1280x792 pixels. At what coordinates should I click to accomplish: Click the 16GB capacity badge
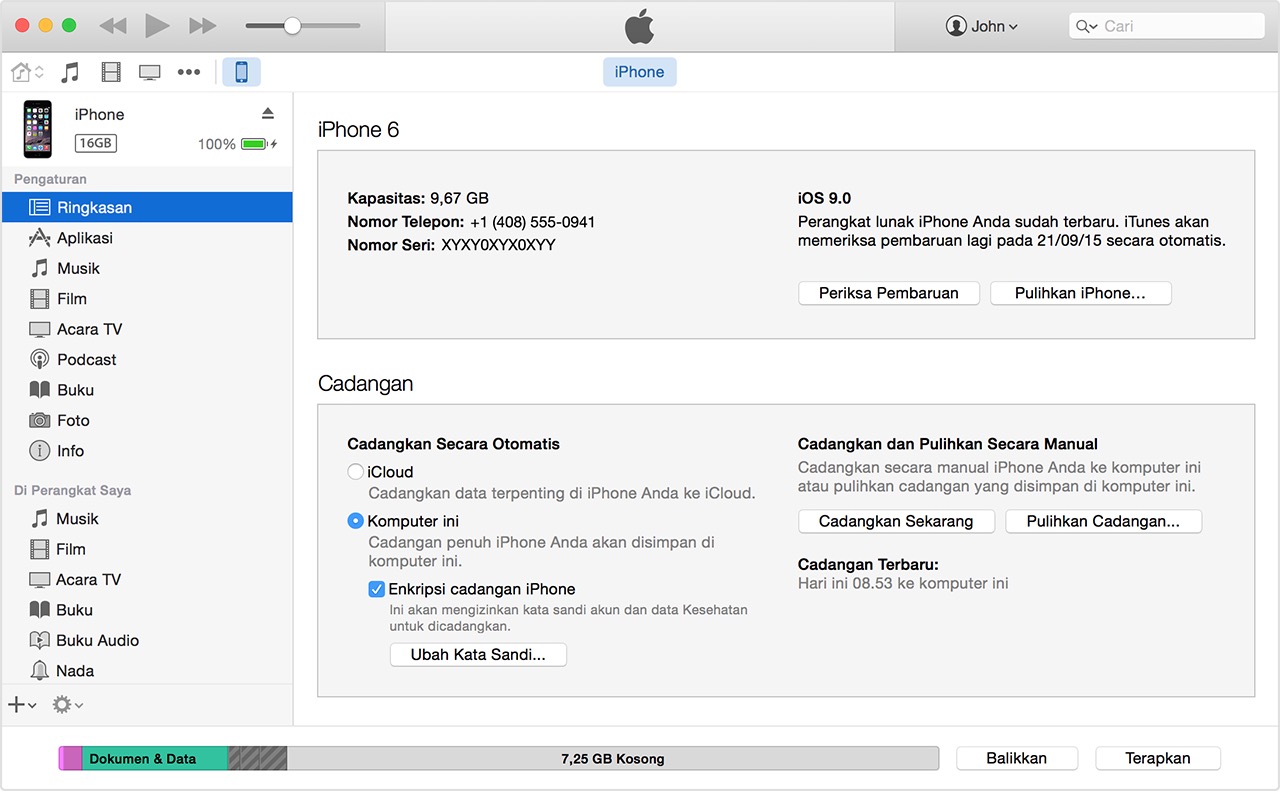[96, 143]
